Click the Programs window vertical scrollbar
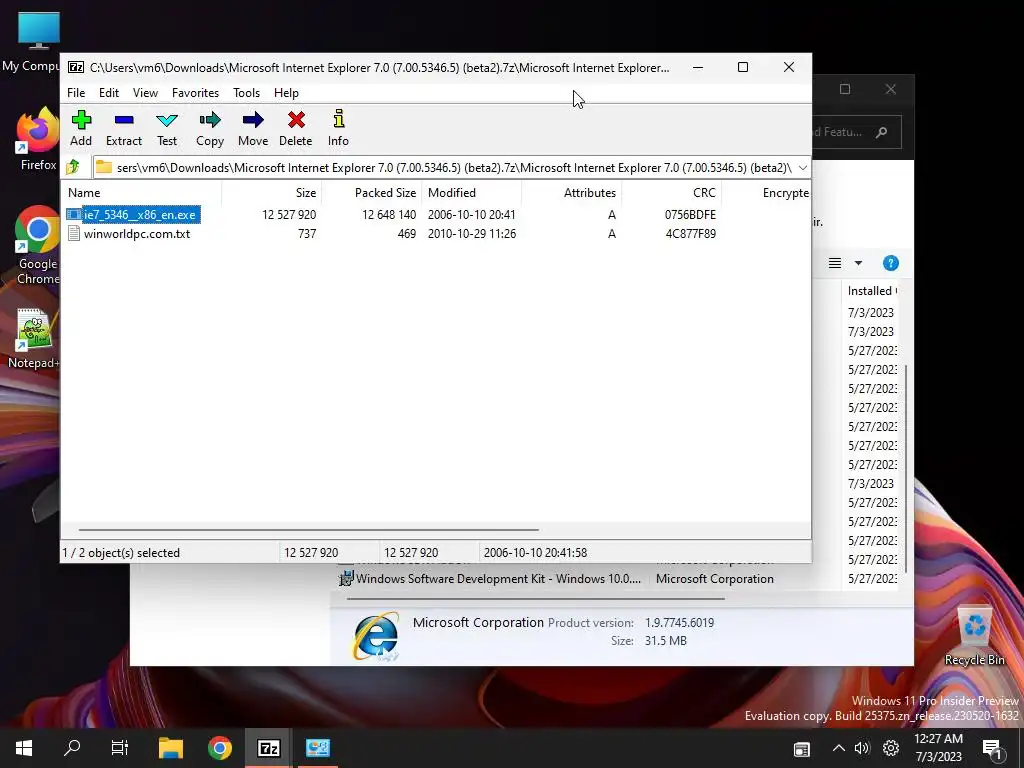Viewport: 1024px width, 768px height. pyautogui.click(x=905, y=468)
